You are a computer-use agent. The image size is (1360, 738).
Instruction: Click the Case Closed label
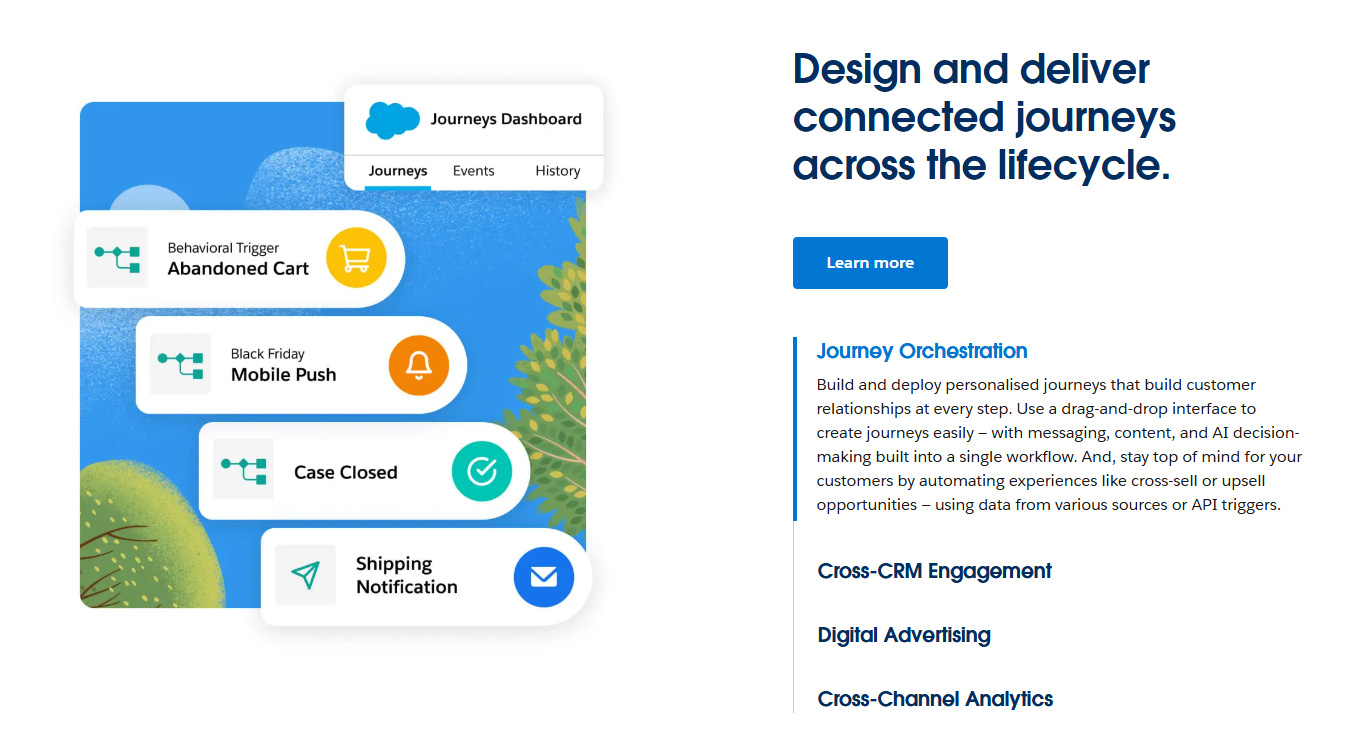point(346,472)
